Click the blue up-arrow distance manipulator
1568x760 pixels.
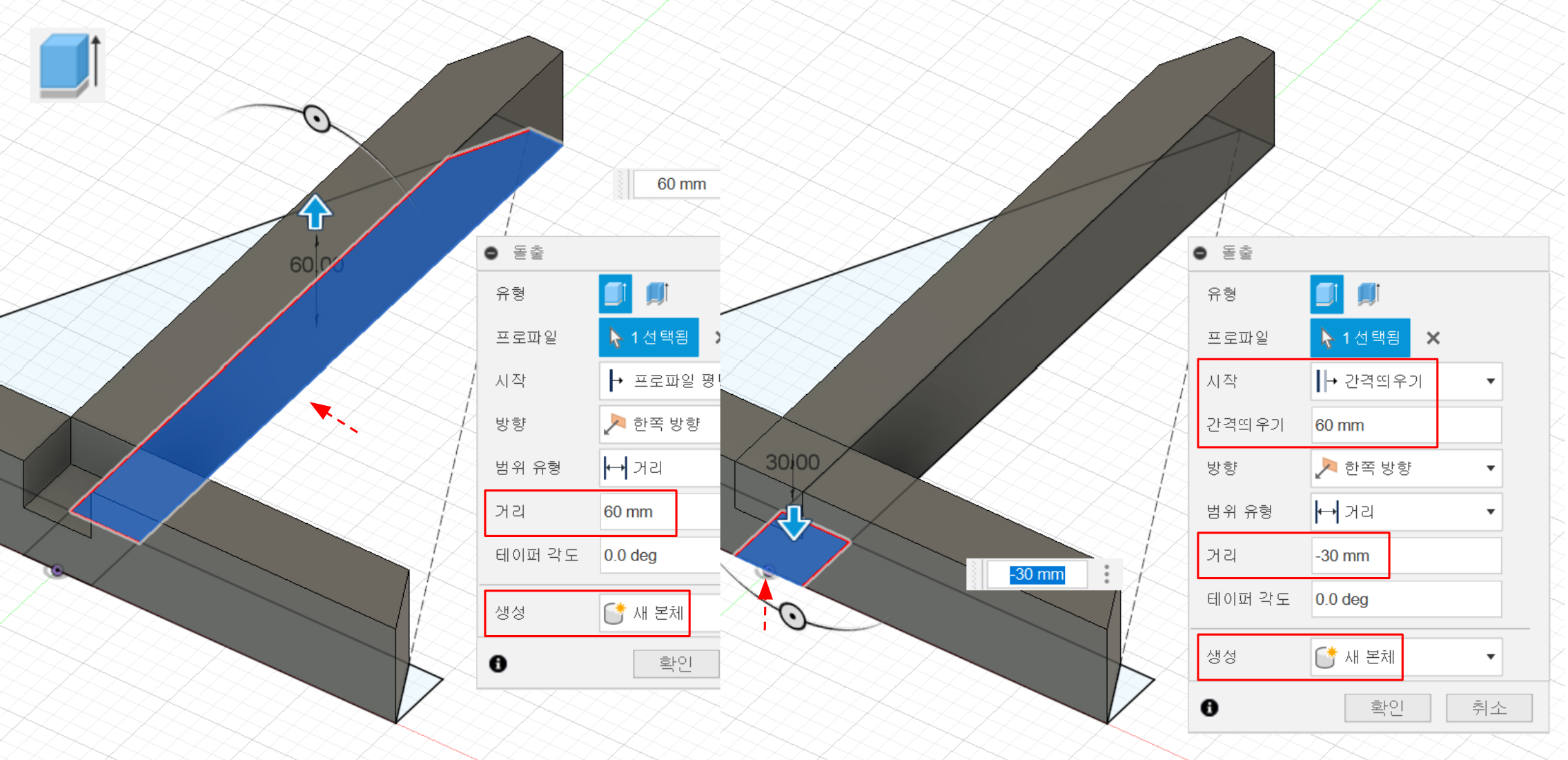tap(315, 212)
